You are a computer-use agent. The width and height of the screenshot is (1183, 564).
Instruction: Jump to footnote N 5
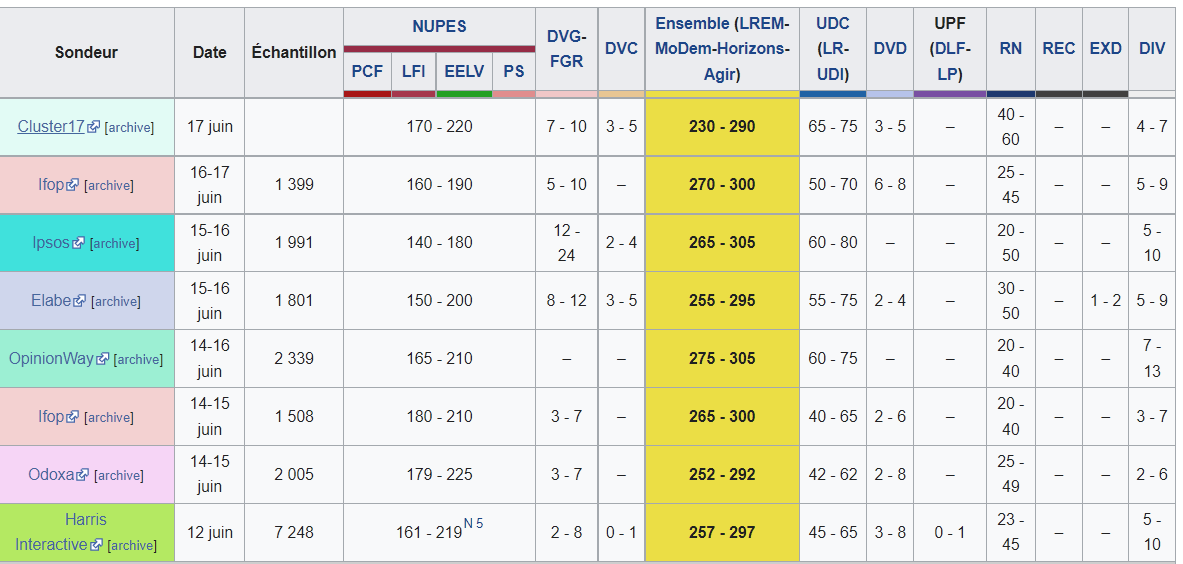473,524
